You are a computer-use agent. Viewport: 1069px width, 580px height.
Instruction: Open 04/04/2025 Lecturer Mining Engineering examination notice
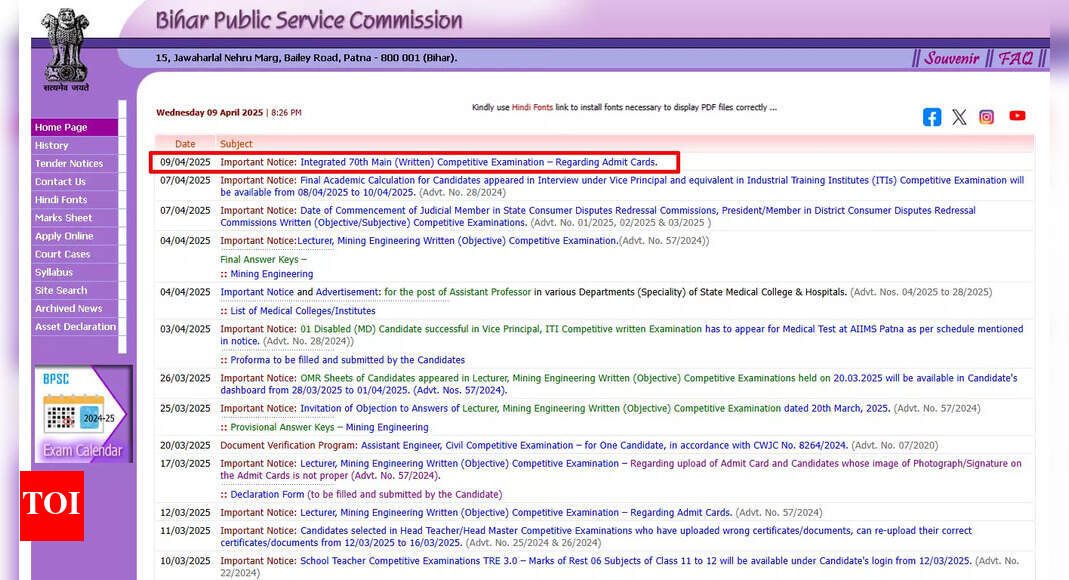[457, 241]
